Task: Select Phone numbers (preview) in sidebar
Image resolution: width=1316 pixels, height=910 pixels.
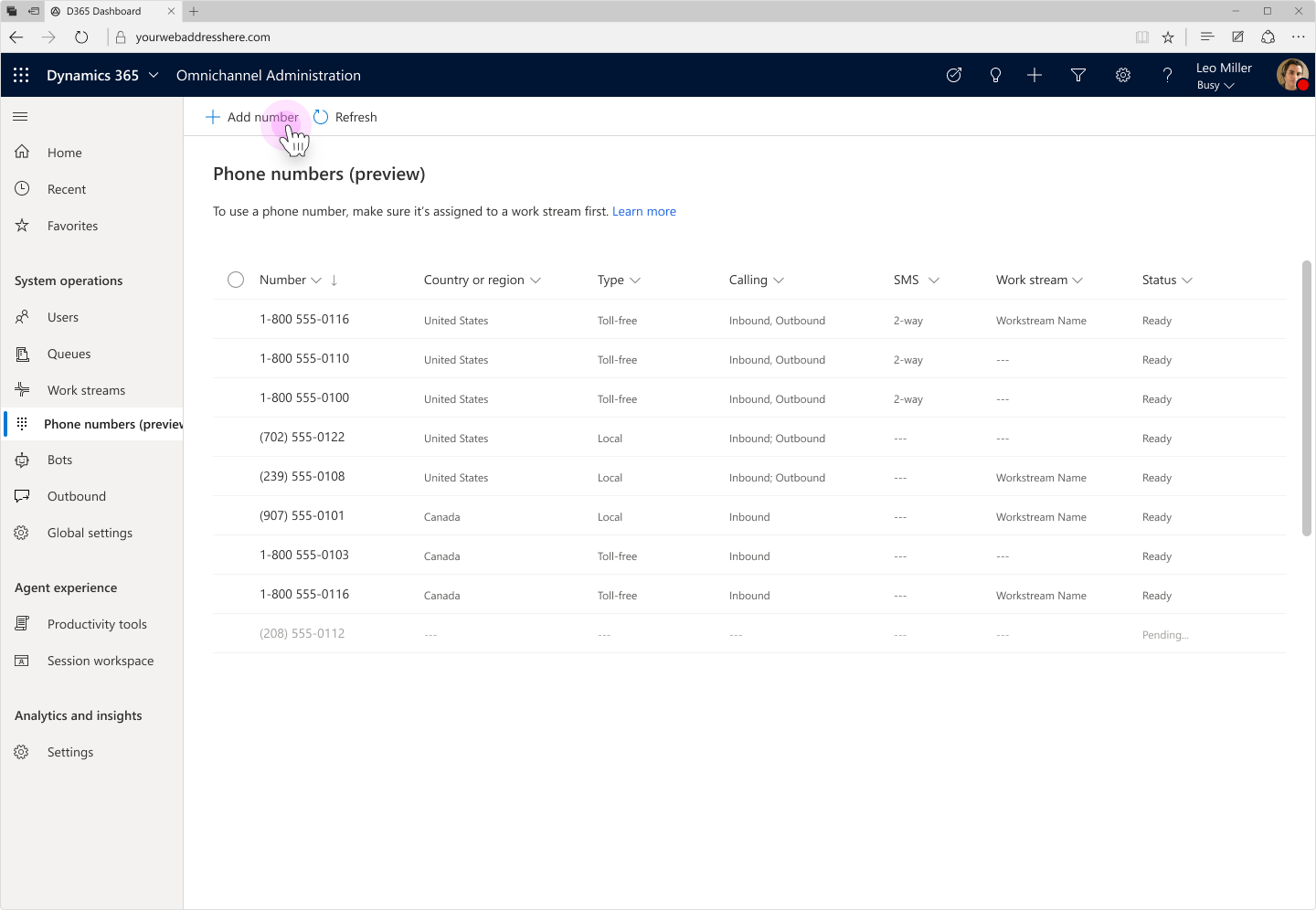Action: tap(91, 424)
